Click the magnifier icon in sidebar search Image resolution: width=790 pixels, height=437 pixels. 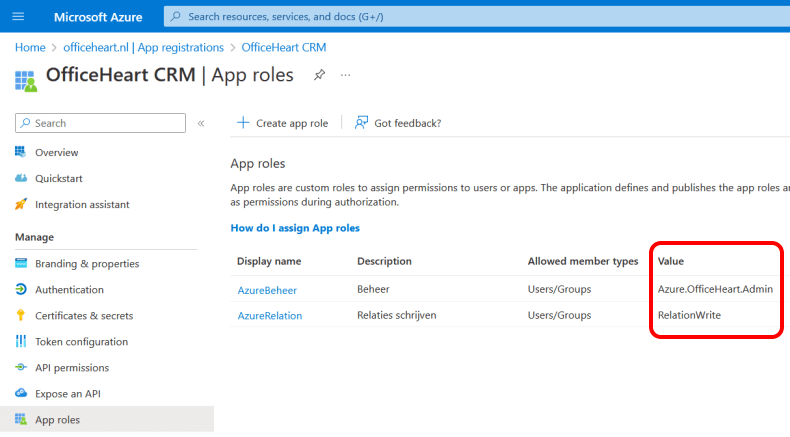(25, 123)
